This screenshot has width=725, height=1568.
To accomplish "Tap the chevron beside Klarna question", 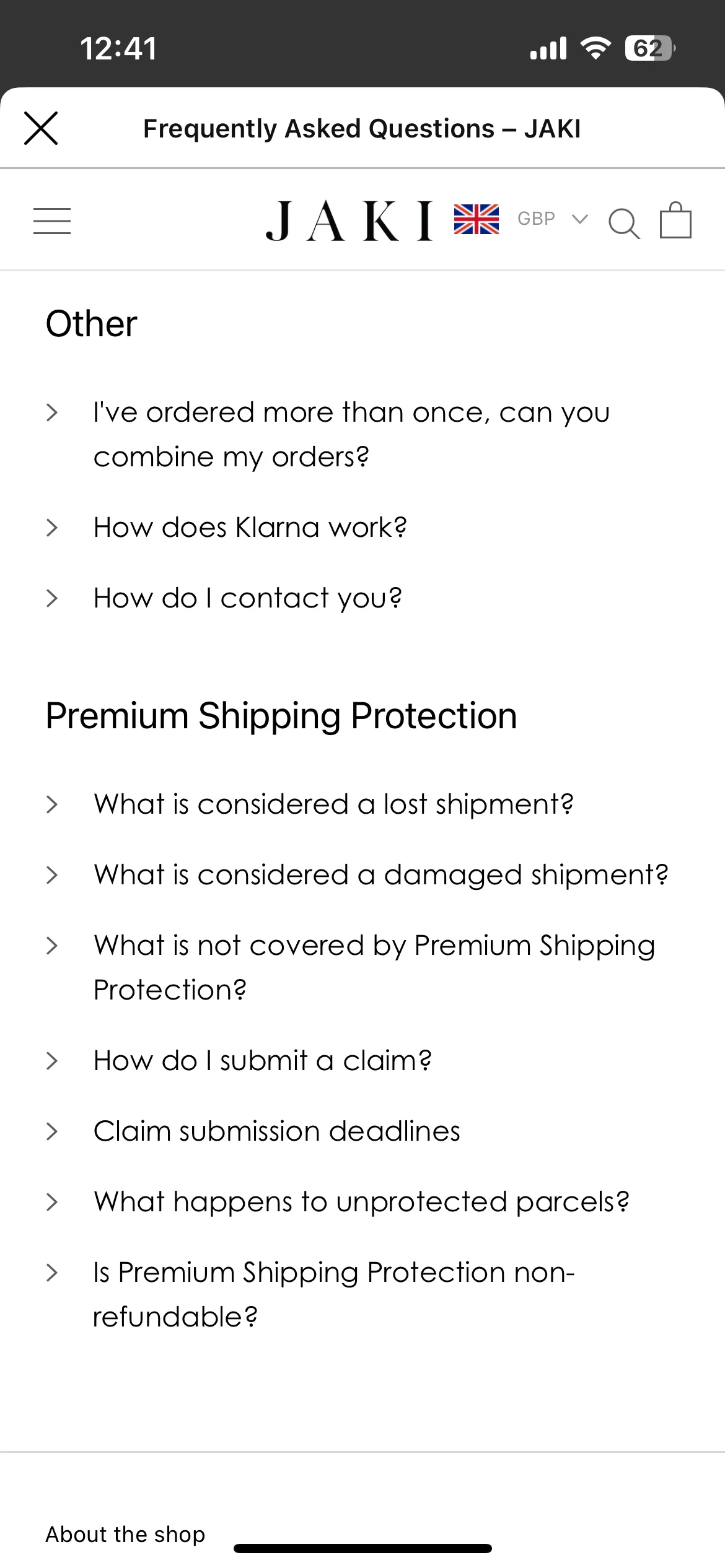I will (52, 528).
